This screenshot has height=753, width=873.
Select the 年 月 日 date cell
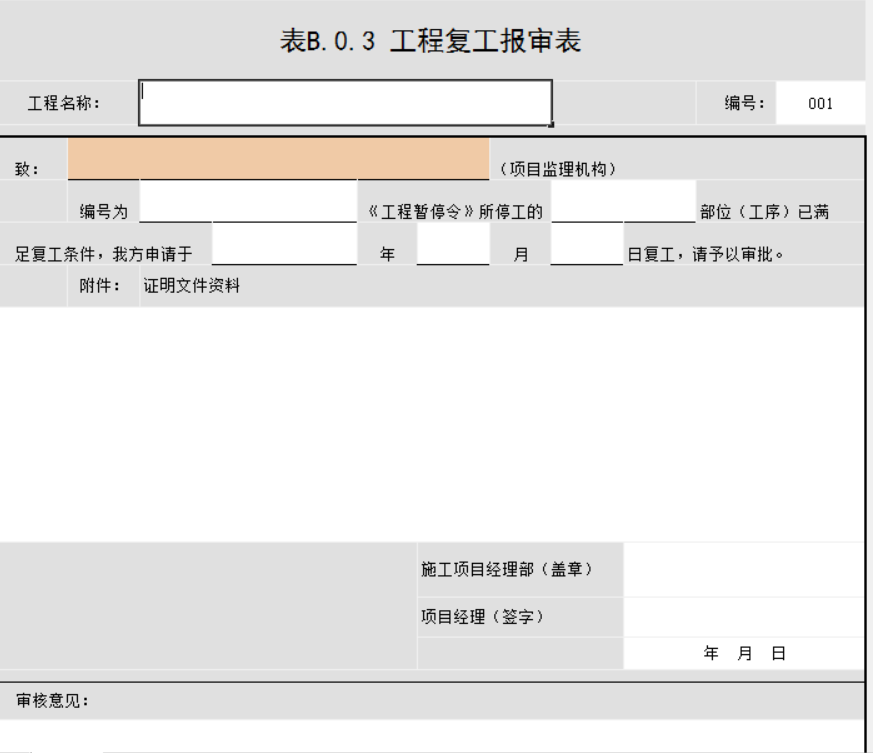(744, 653)
